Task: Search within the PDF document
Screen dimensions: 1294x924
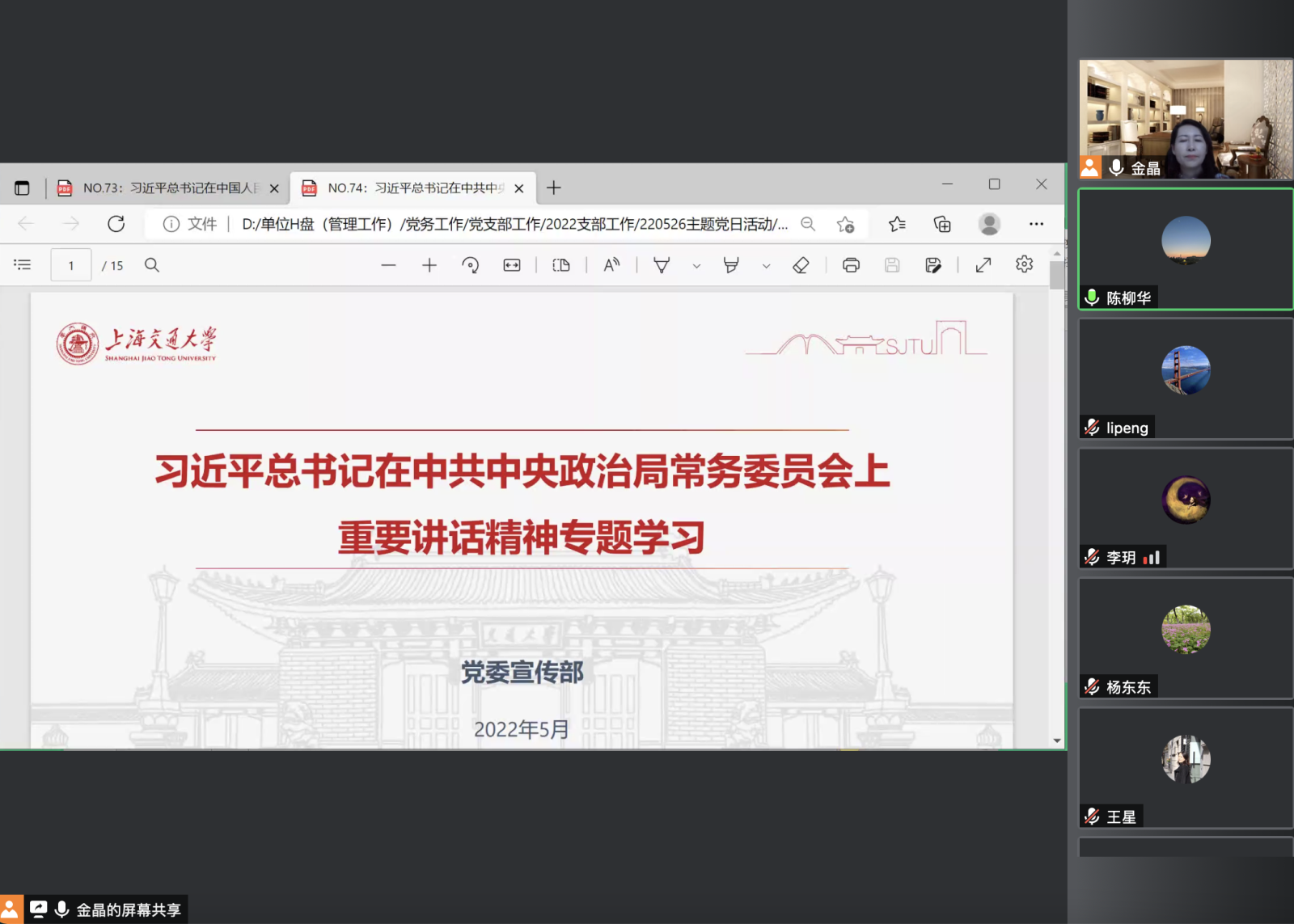Action: point(152,265)
